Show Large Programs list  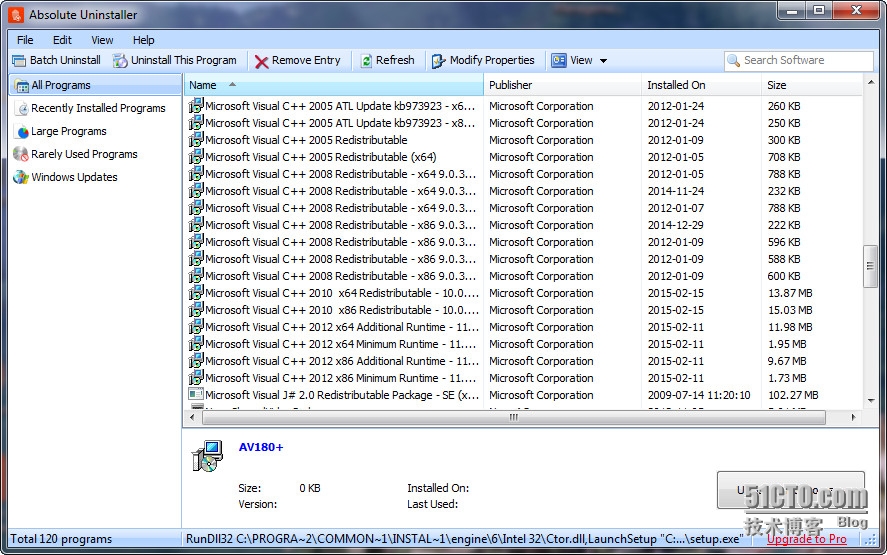click(x=68, y=131)
